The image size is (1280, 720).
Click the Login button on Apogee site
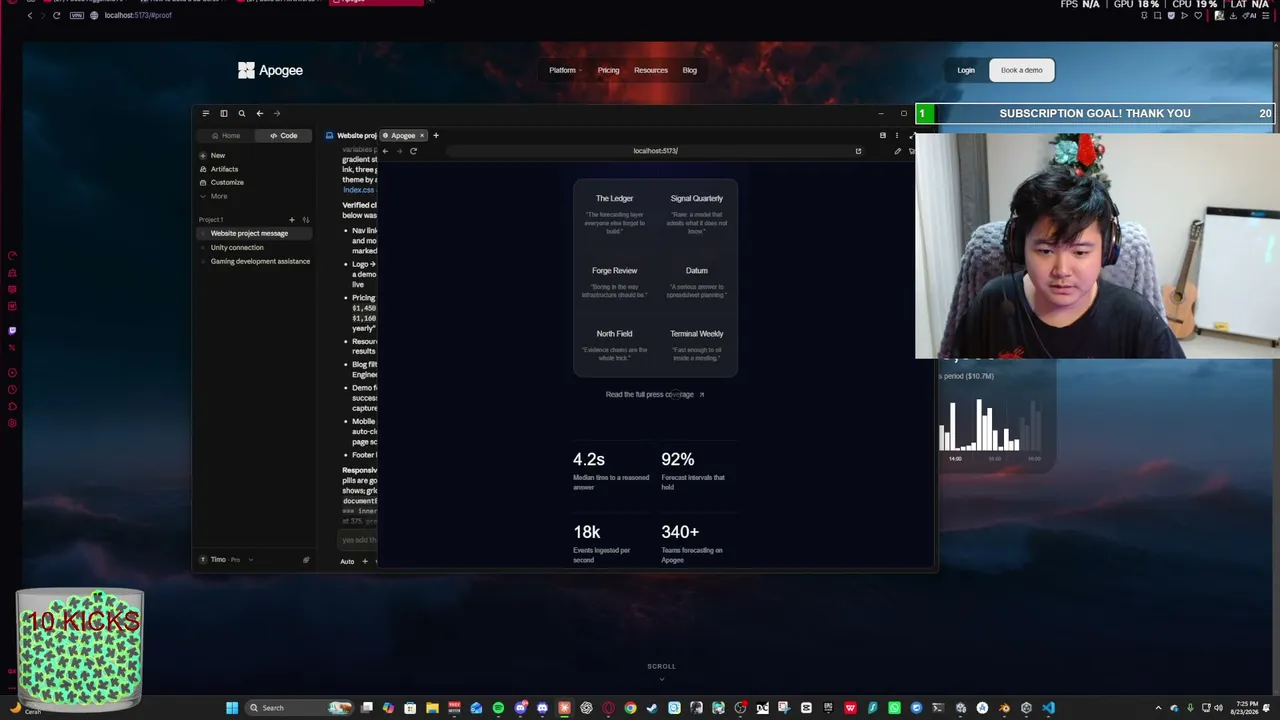point(966,70)
